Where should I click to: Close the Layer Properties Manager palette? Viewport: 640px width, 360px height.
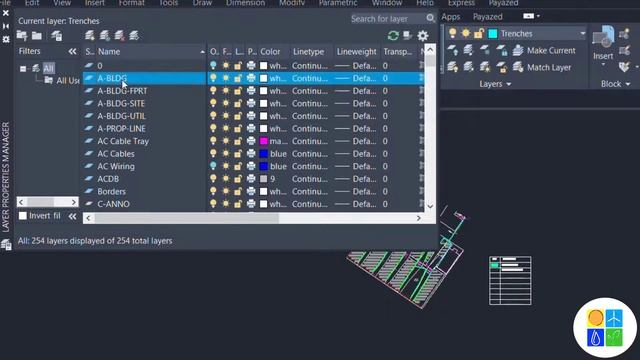coord(6,13)
